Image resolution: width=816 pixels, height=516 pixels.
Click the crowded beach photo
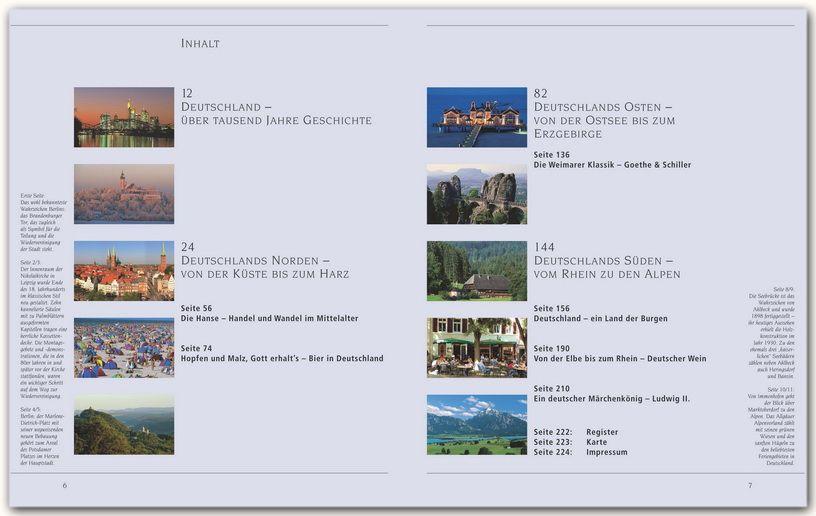pyautogui.click(x=123, y=347)
